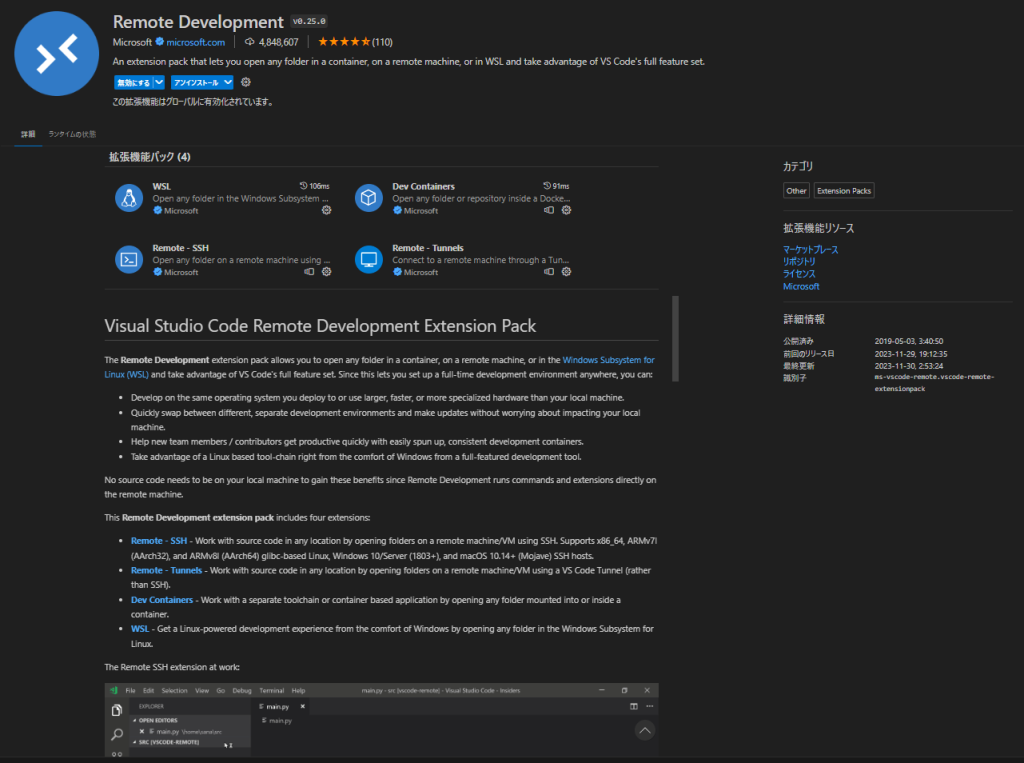Click the Remote - Tunnels monitor icon
Image resolution: width=1024 pixels, height=763 pixels.
[369, 259]
